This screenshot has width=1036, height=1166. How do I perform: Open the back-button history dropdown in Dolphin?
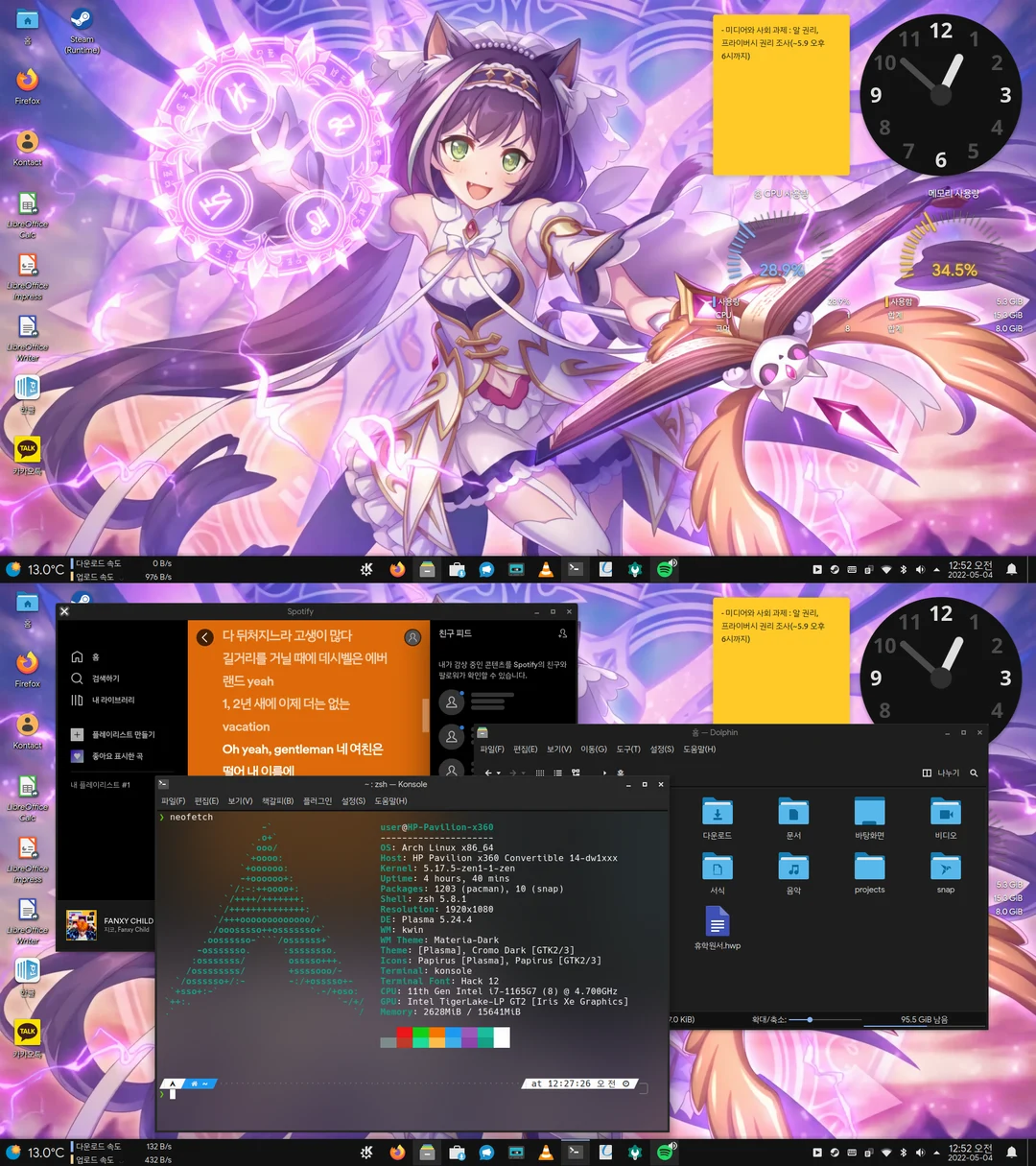(500, 773)
